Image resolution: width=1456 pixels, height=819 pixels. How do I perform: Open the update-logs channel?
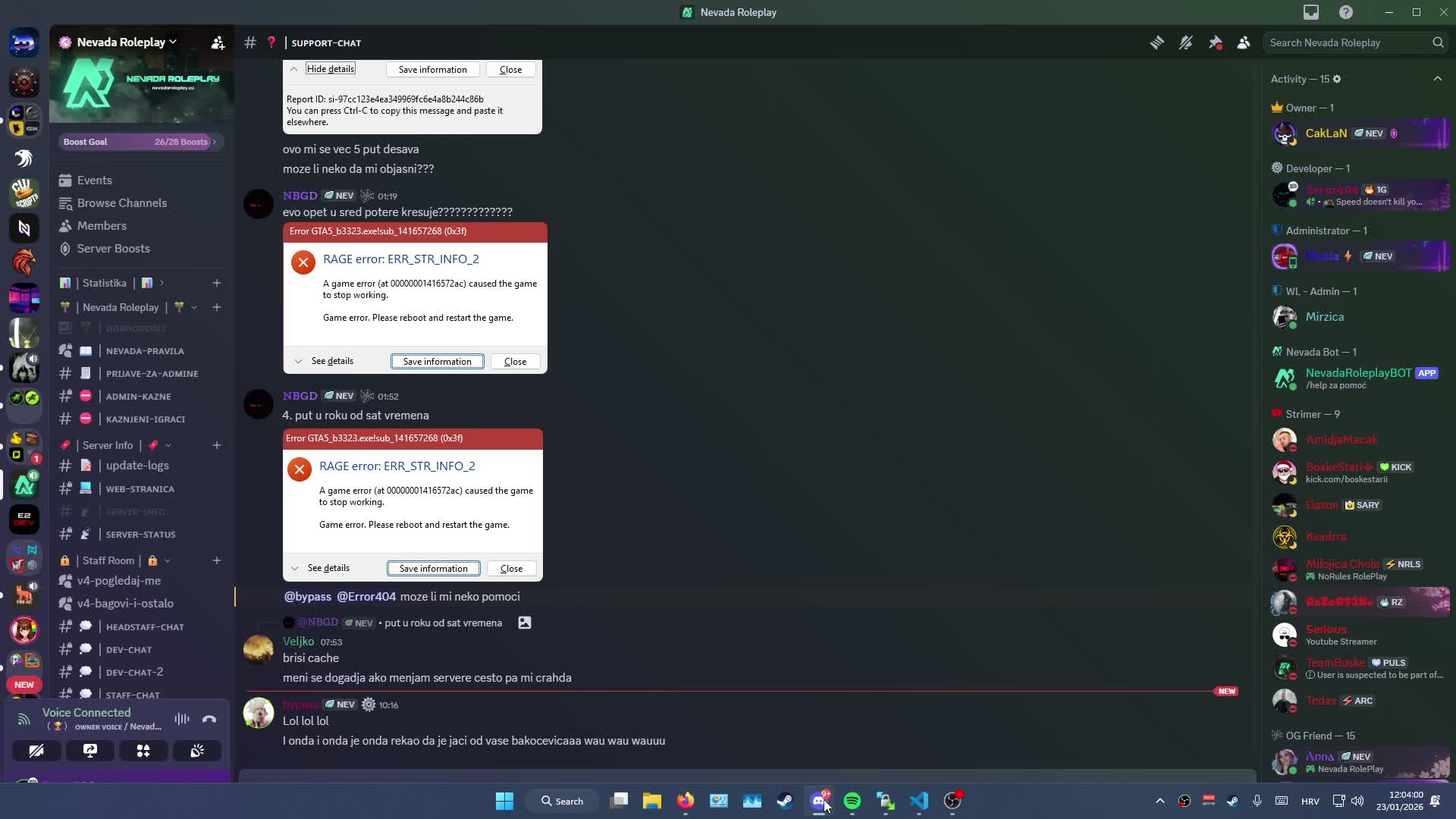click(137, 466)
